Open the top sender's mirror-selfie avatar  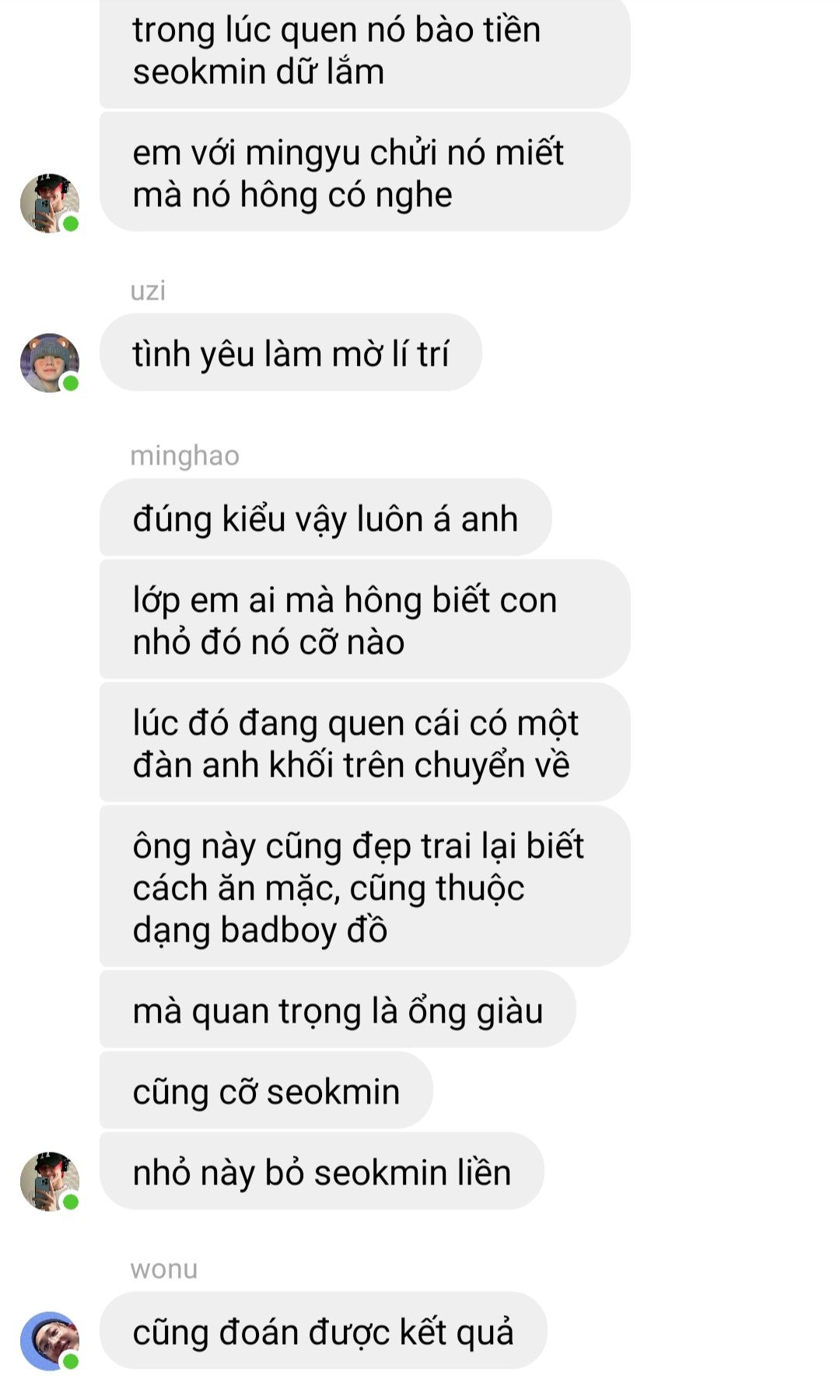[x=50, y=203]
